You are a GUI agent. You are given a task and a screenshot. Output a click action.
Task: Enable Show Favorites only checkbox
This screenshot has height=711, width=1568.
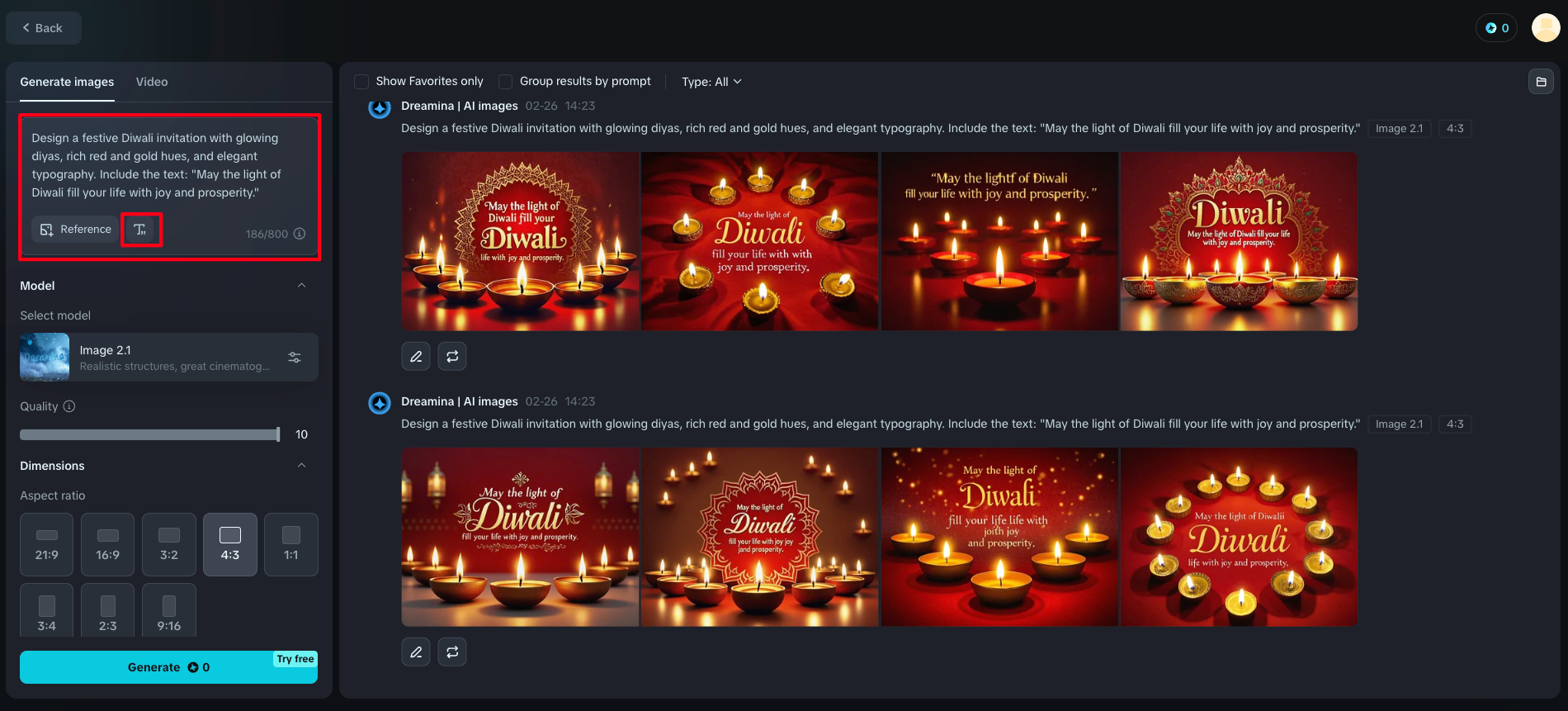coord(361,82)
